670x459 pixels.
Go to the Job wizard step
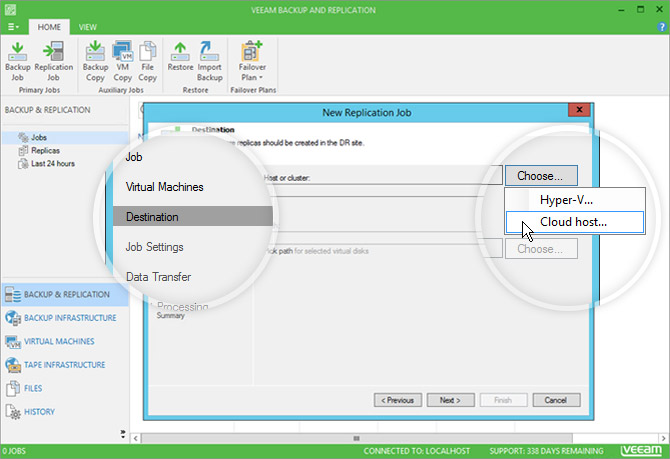click(x=134, y=157)
